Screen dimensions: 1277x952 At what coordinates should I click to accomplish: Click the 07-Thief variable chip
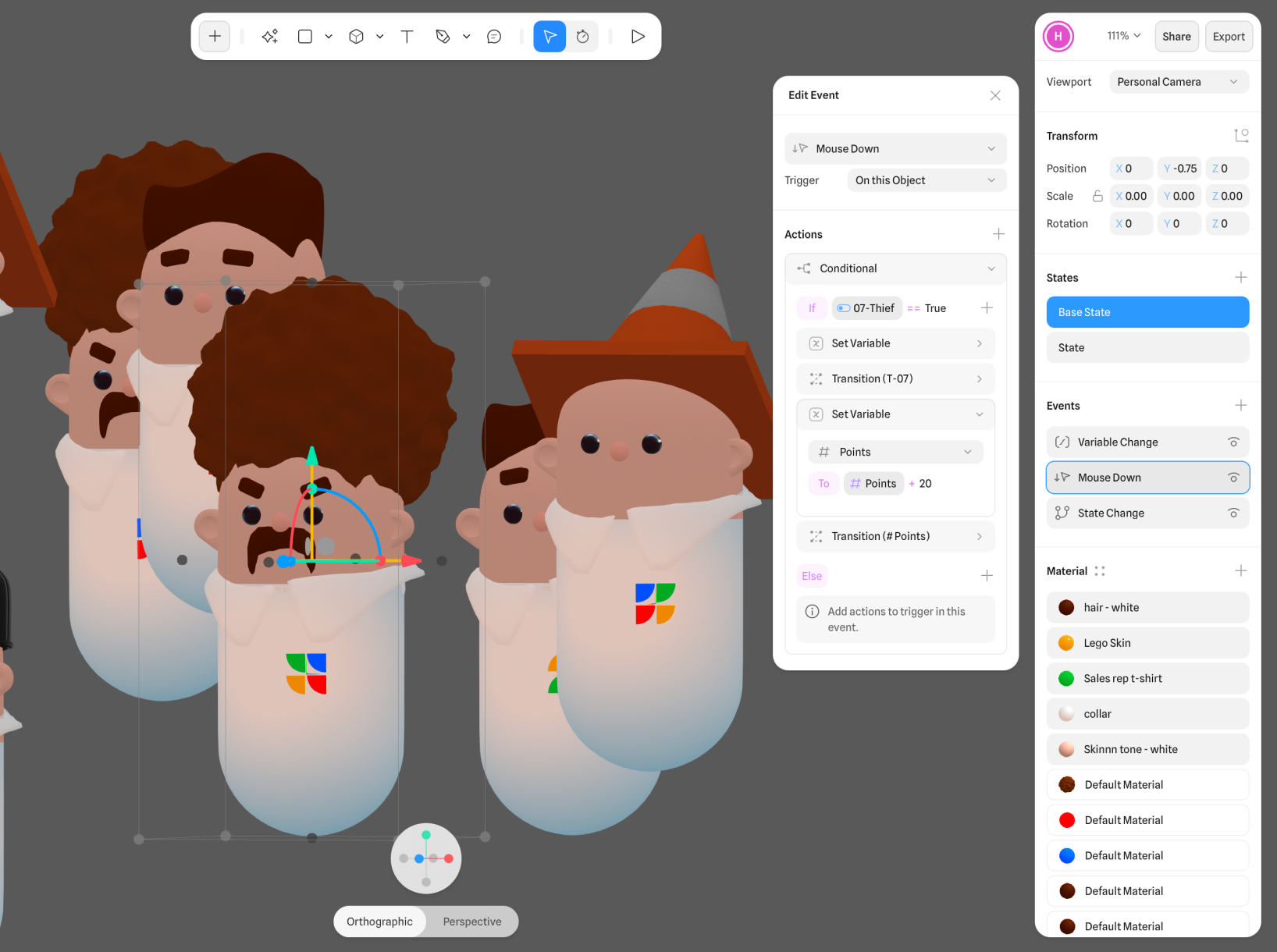point(866,308)
